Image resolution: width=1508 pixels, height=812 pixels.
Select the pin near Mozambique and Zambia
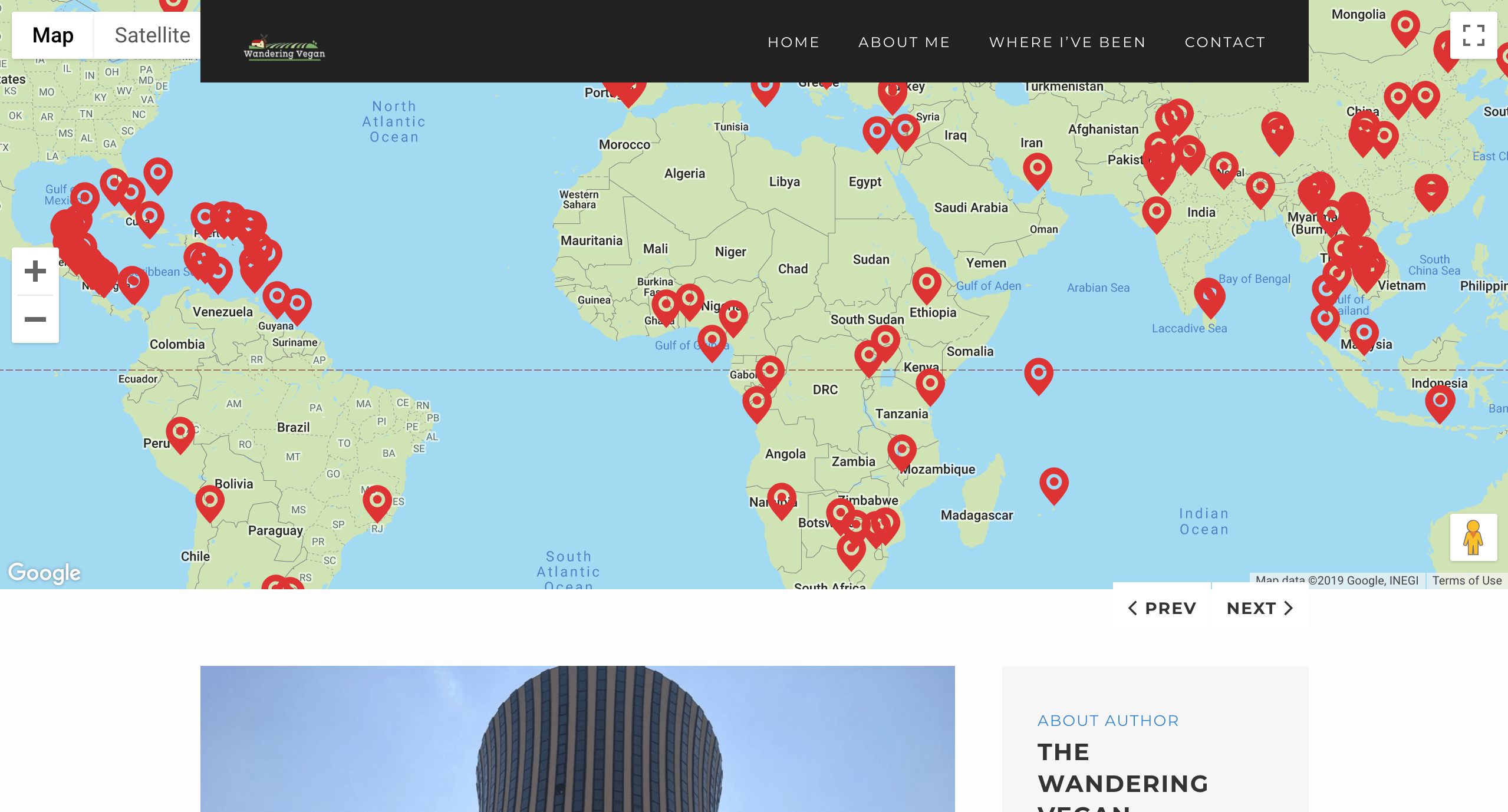(x=902, y=453)
